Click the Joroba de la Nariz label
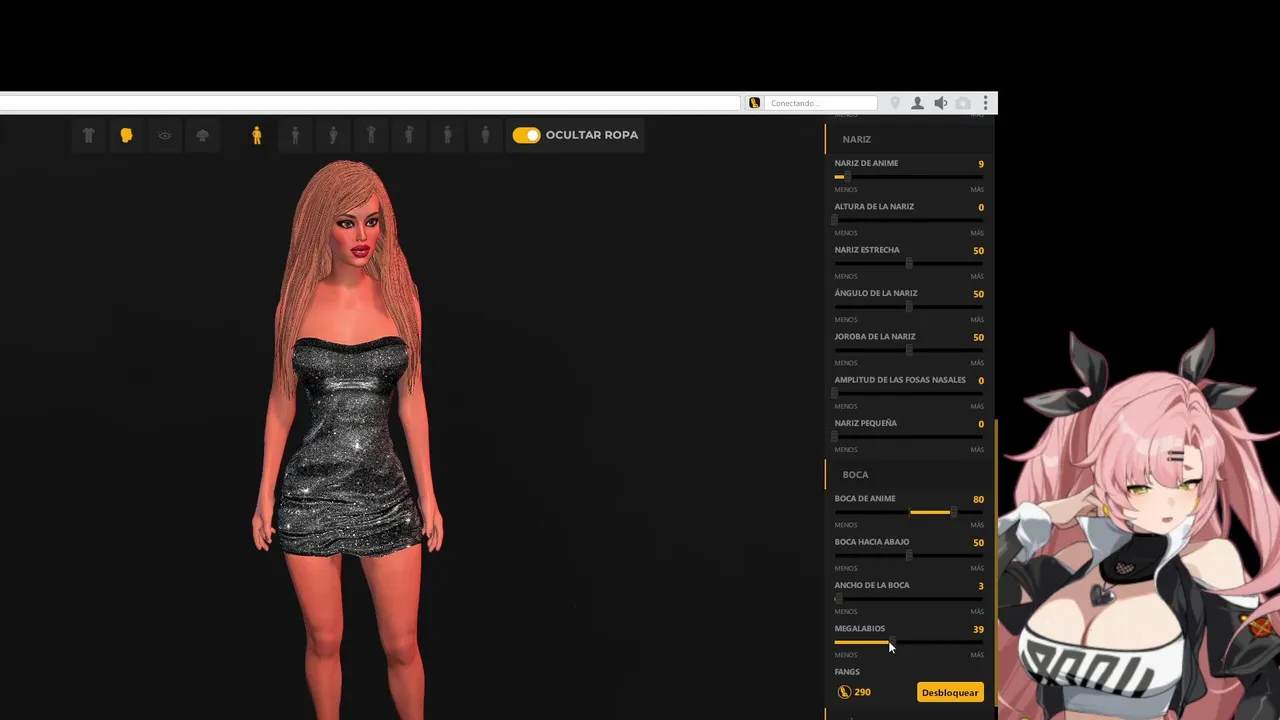1280x720 pixels. pyautogui.click(x=875, y=337)
